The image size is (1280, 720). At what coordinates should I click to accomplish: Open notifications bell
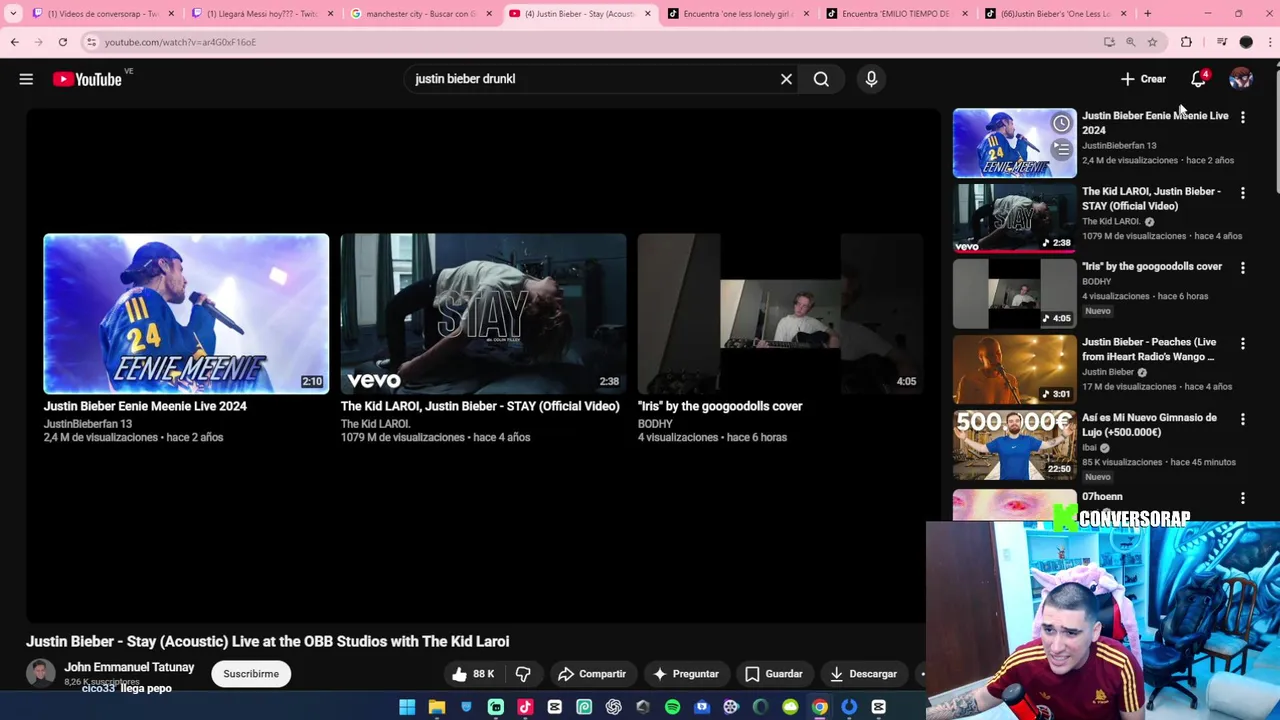pyautogui.click(x=1198, y=79)
